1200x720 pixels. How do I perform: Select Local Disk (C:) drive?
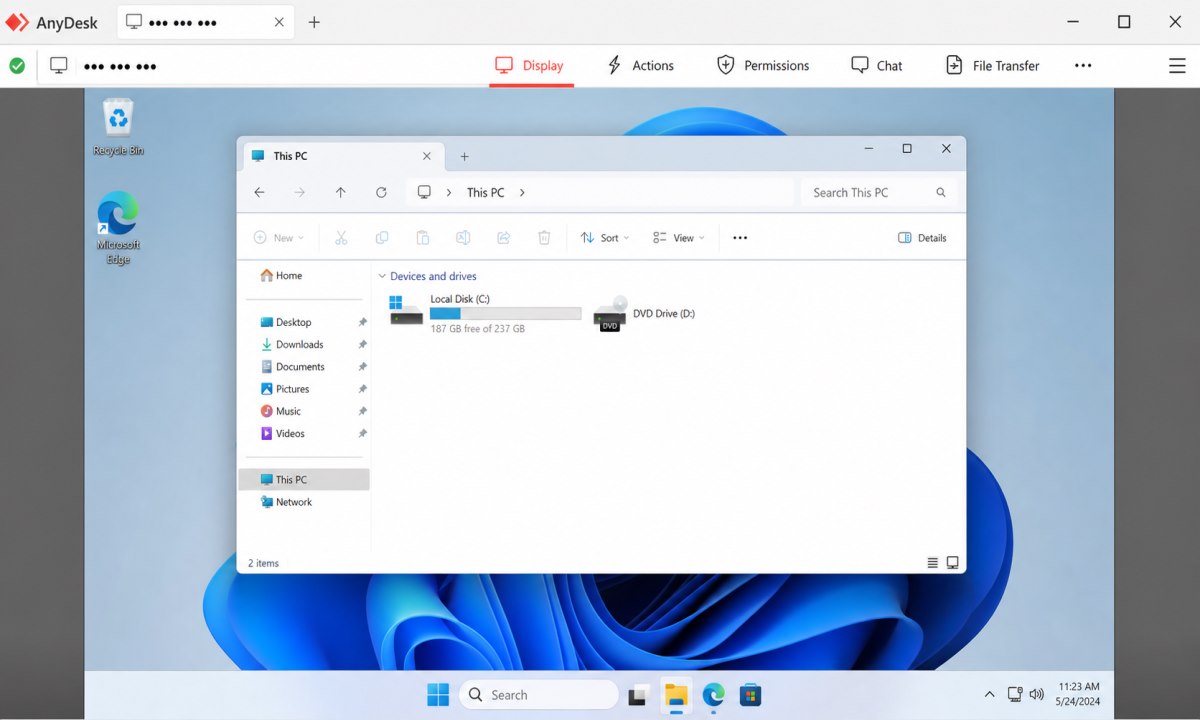(485, 313)
